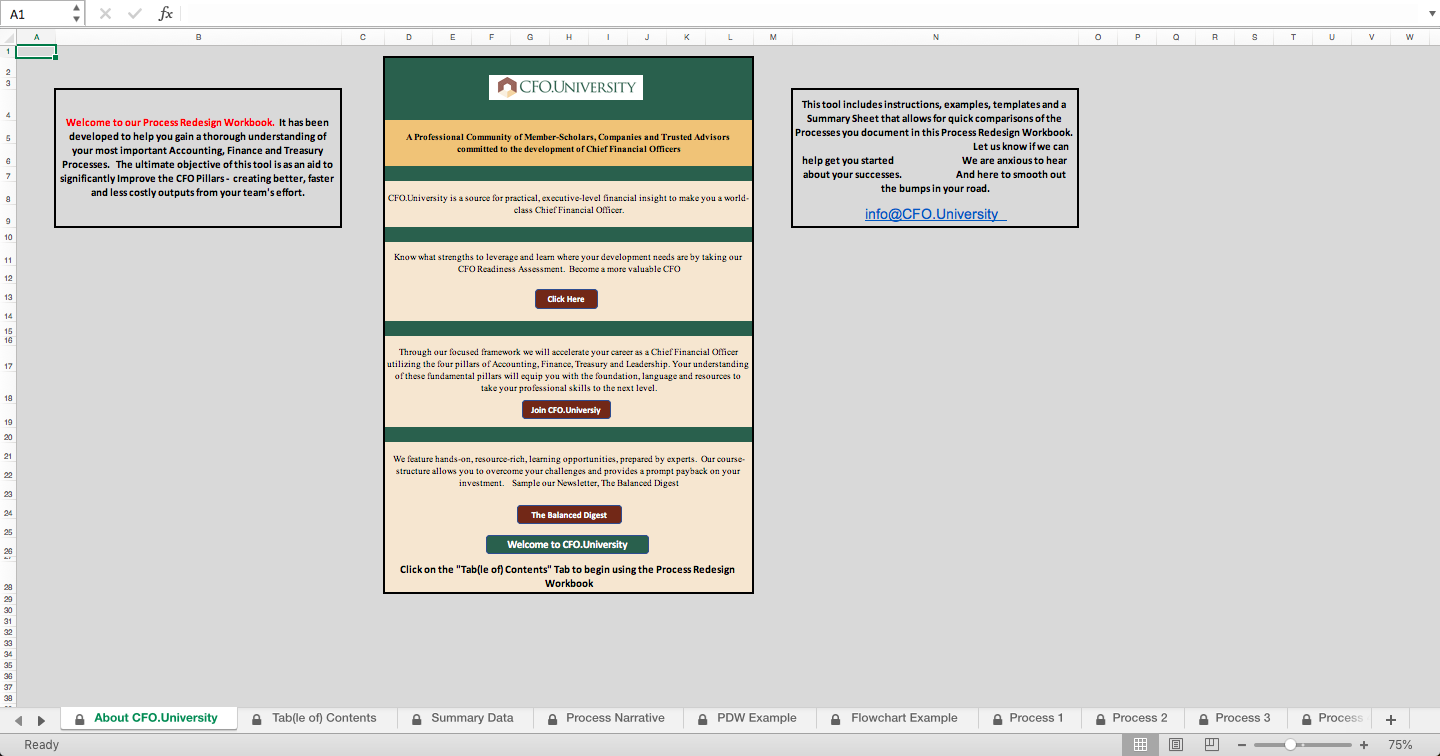Click the Name Box showing A1
This screenshot has height=756, width=1440.
[36, 14]
